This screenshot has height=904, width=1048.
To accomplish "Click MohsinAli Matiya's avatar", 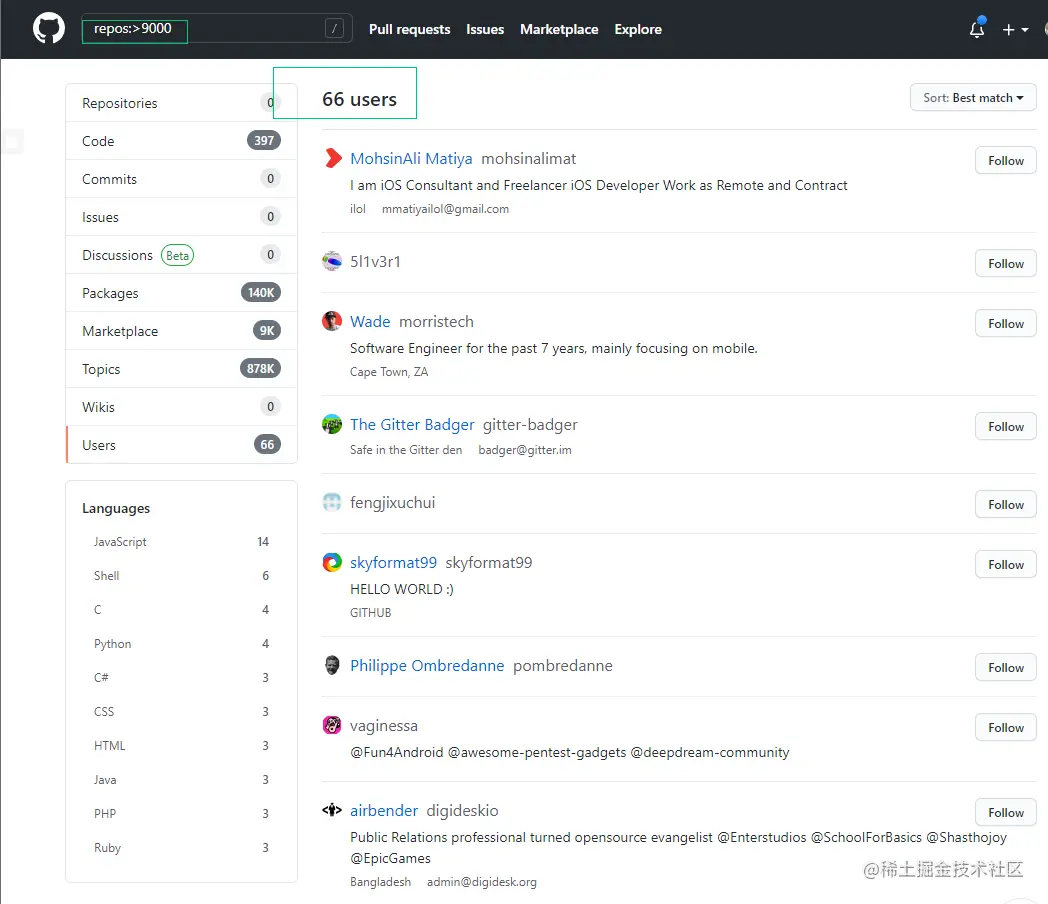I will pos(332,158).
